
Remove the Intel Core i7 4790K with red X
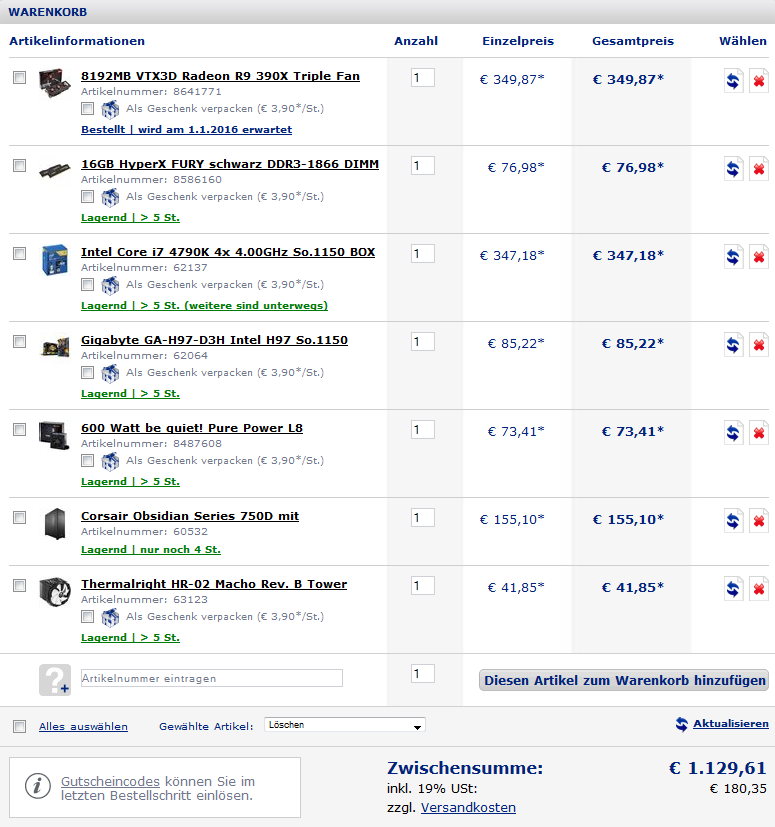pos(759,257)
